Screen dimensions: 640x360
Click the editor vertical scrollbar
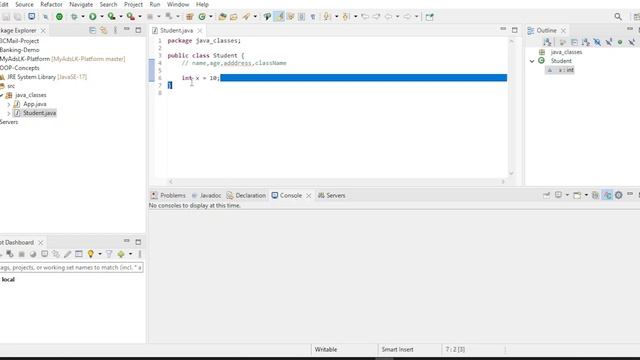pos(511,107)
